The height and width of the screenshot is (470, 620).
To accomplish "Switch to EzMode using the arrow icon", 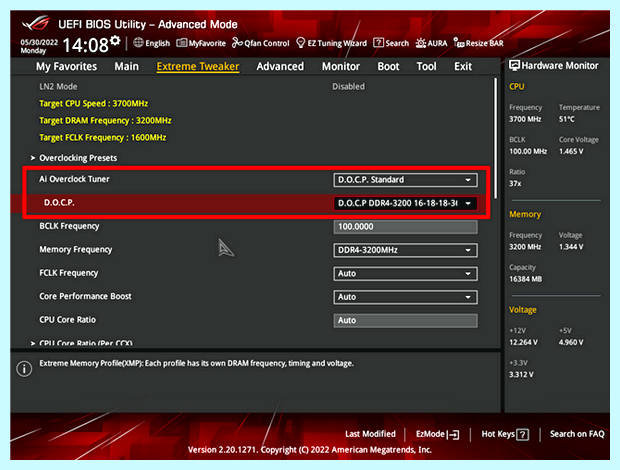I will (453, 435).
